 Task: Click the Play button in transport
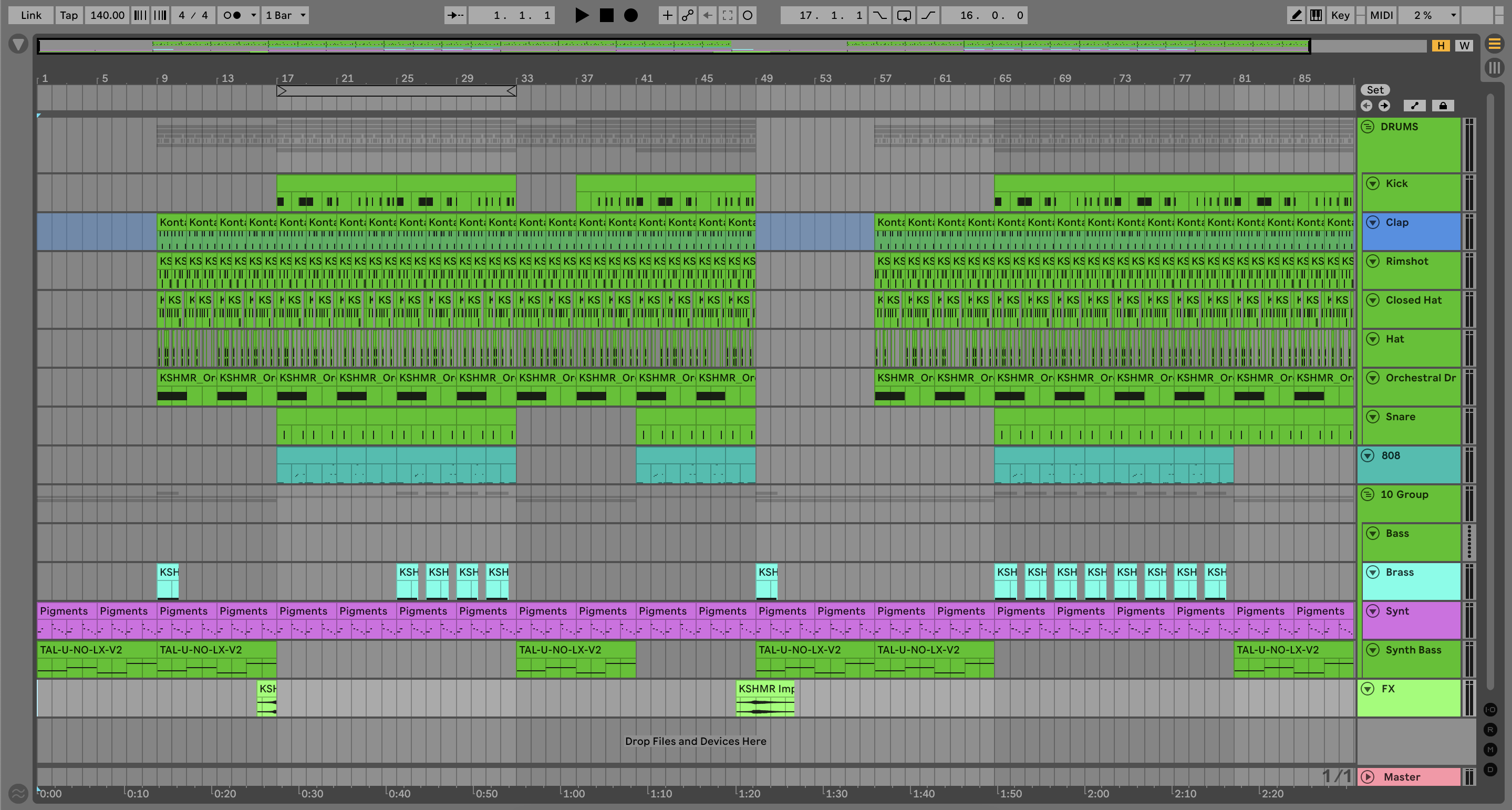581,15
